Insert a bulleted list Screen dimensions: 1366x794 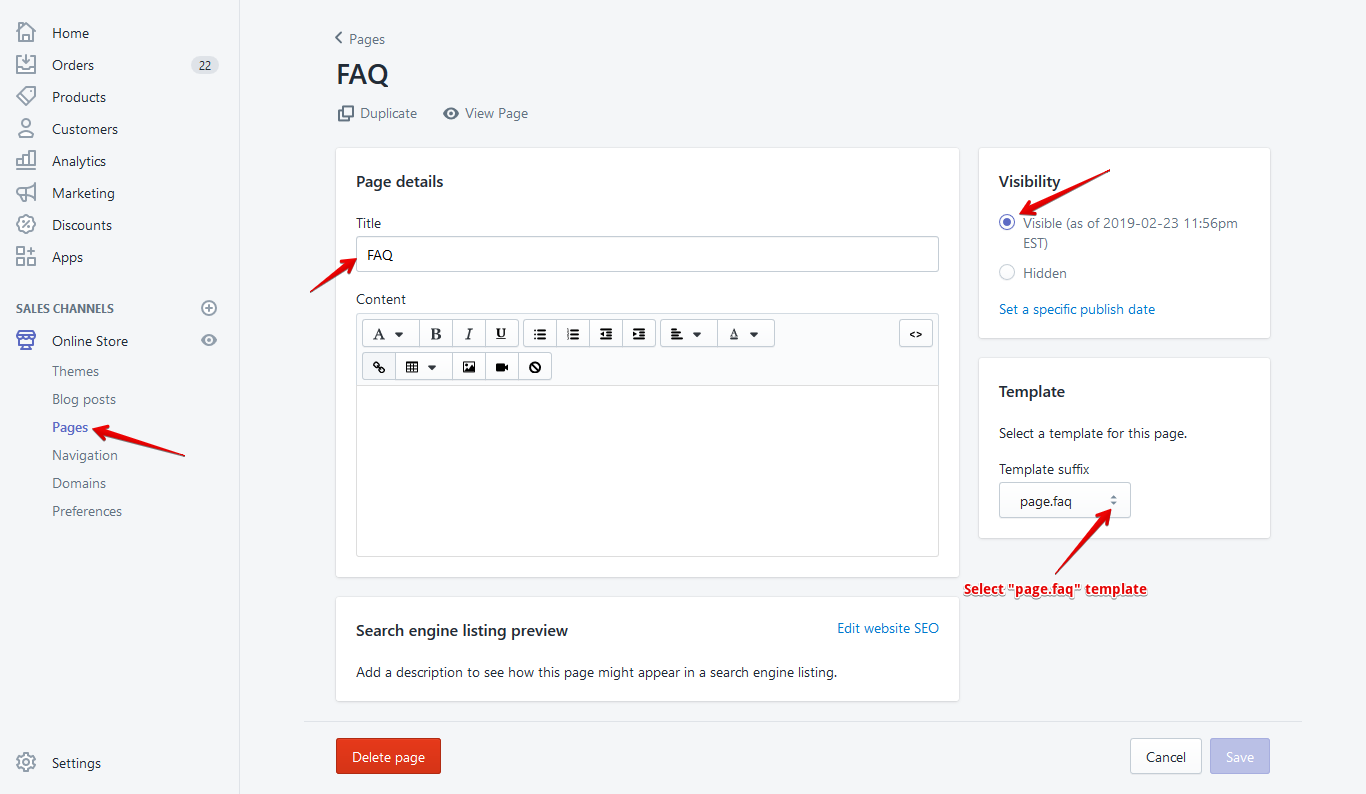(x=540, y=334)
